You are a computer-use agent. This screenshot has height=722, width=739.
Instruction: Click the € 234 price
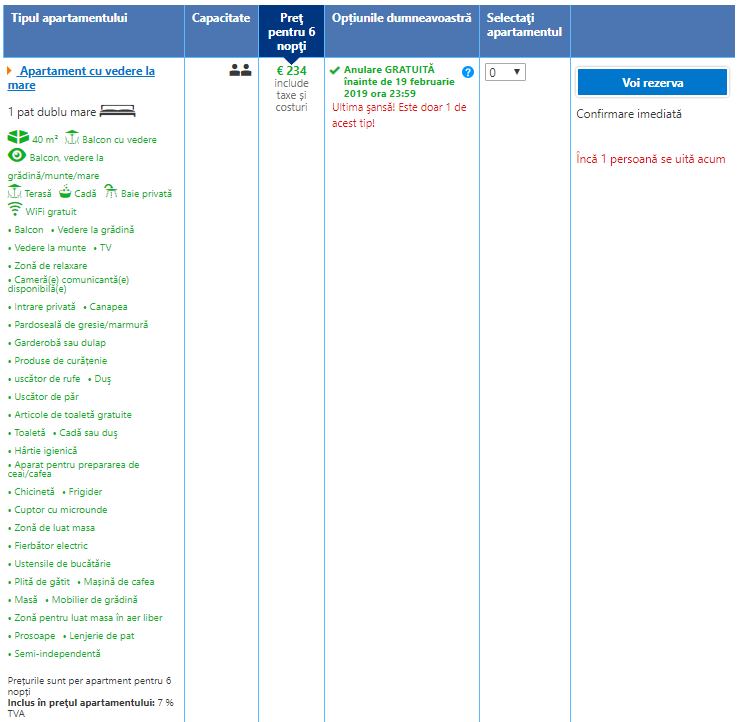(291, 71)
